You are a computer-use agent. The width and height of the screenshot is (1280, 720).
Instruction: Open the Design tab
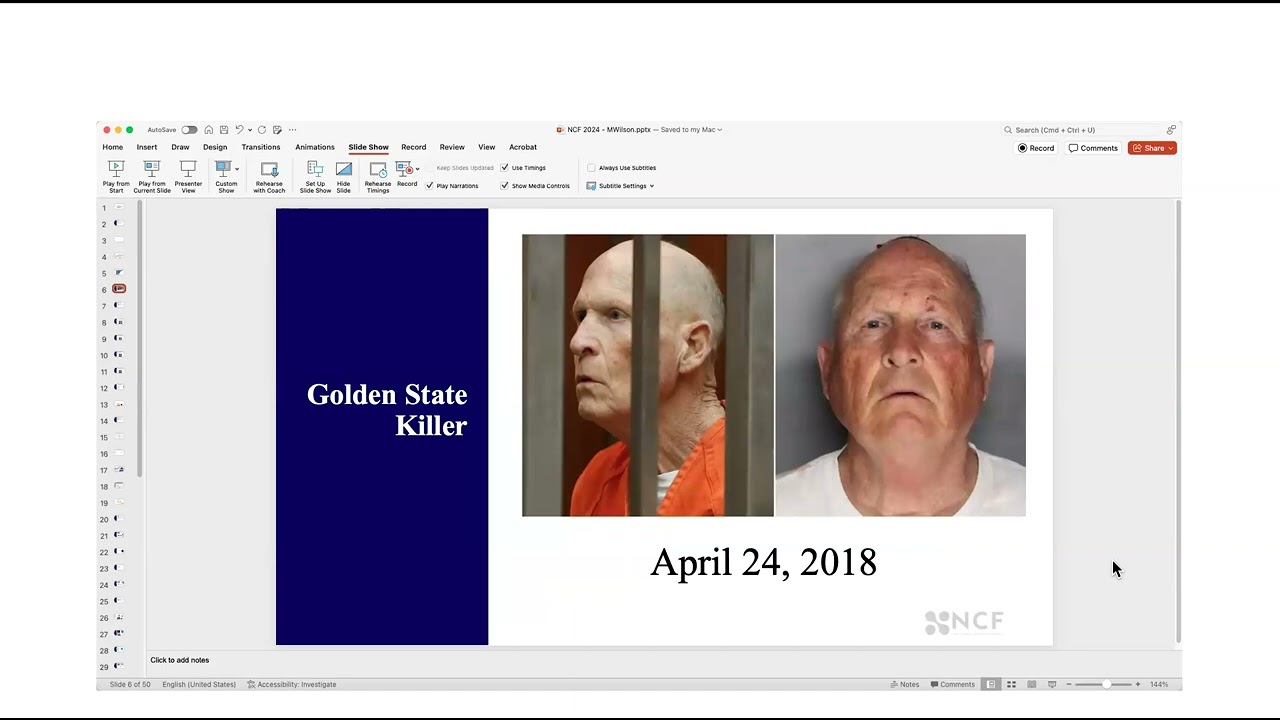[x=215, y=147]
